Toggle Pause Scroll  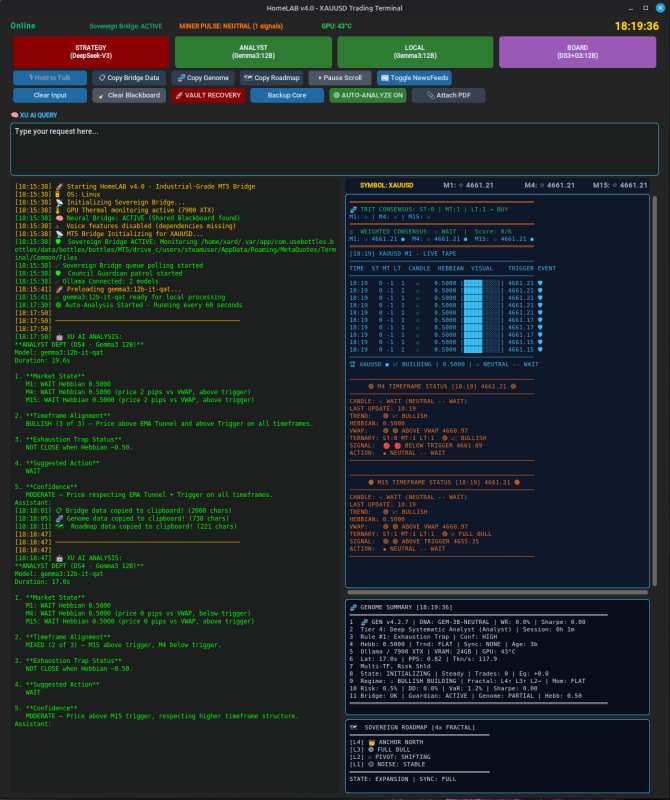tap(340, 78)
